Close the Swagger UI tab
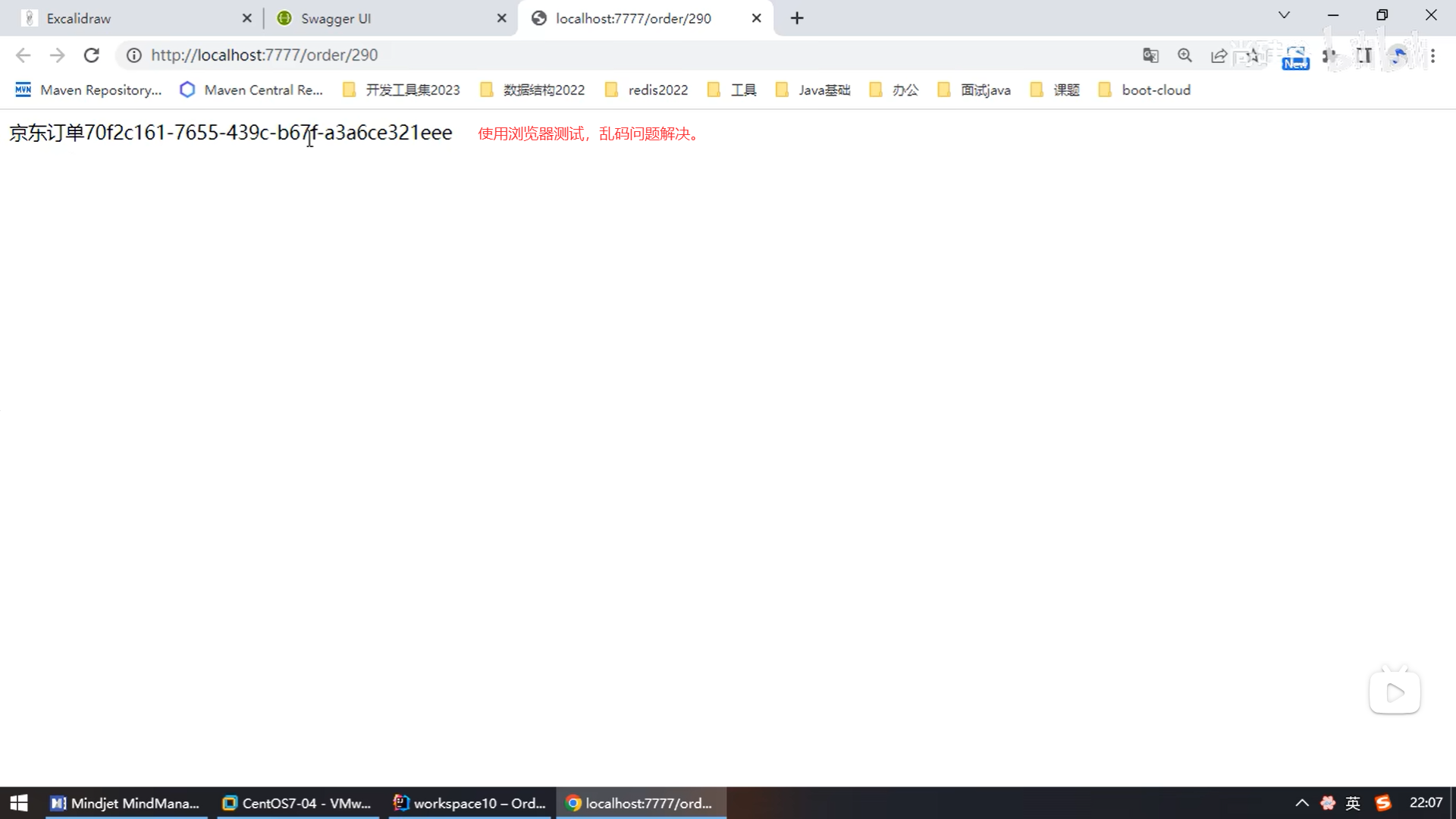The width and height of the screenshot is (1456, 819). 501,18
